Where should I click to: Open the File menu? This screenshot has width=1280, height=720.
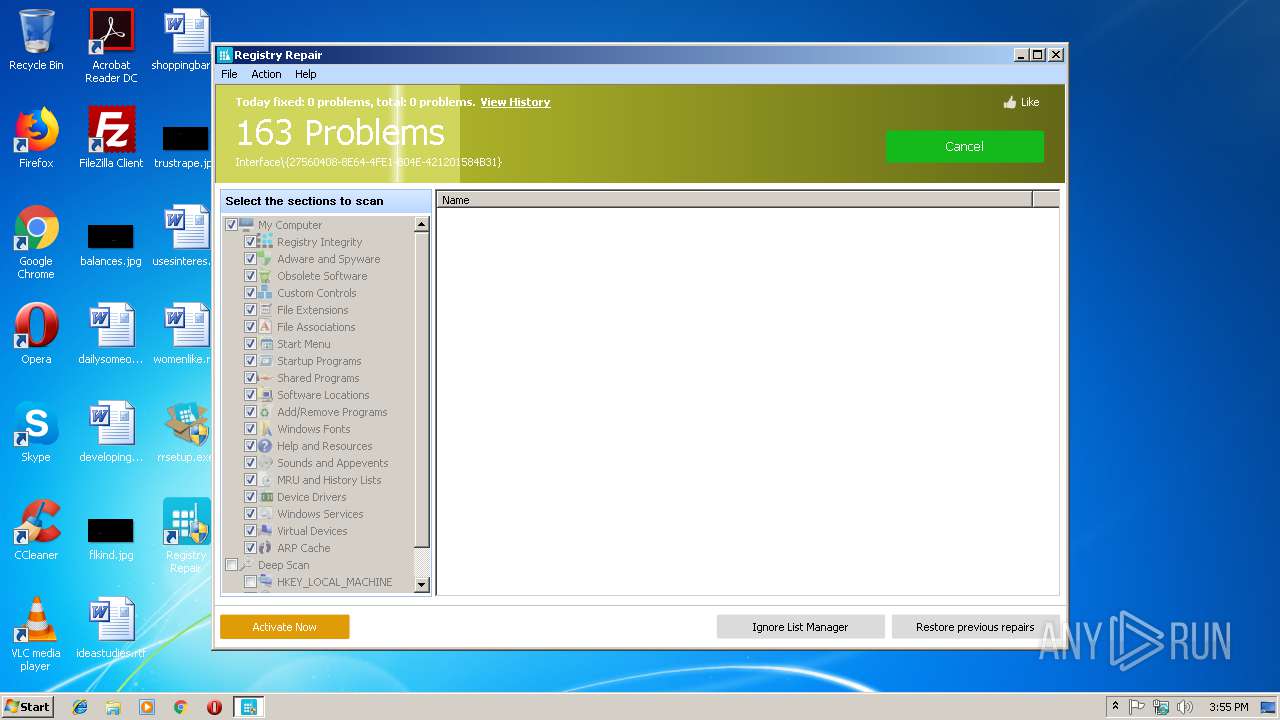[x=229, y=74]
